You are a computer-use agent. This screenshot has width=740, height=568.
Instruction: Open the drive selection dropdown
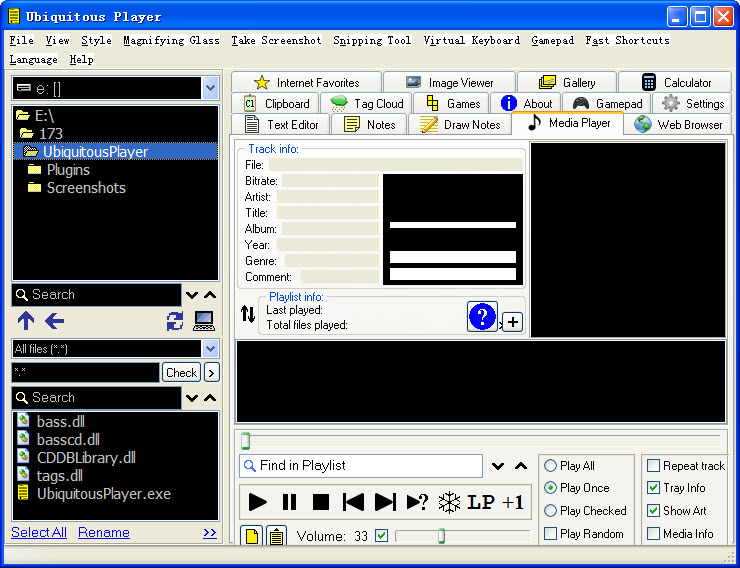pyautogui.click(x=210, y=89)
